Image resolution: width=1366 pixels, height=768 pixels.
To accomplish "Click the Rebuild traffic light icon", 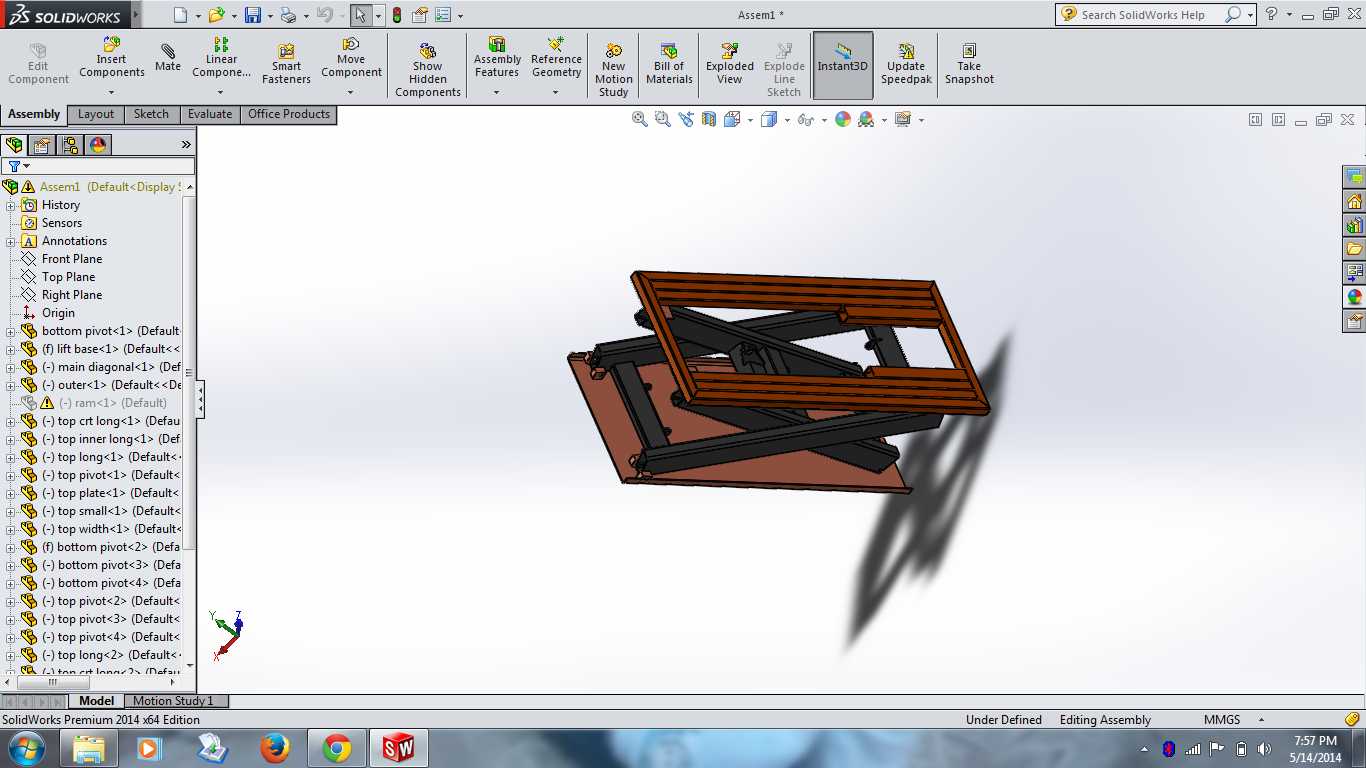I will [x=397, y=15].
